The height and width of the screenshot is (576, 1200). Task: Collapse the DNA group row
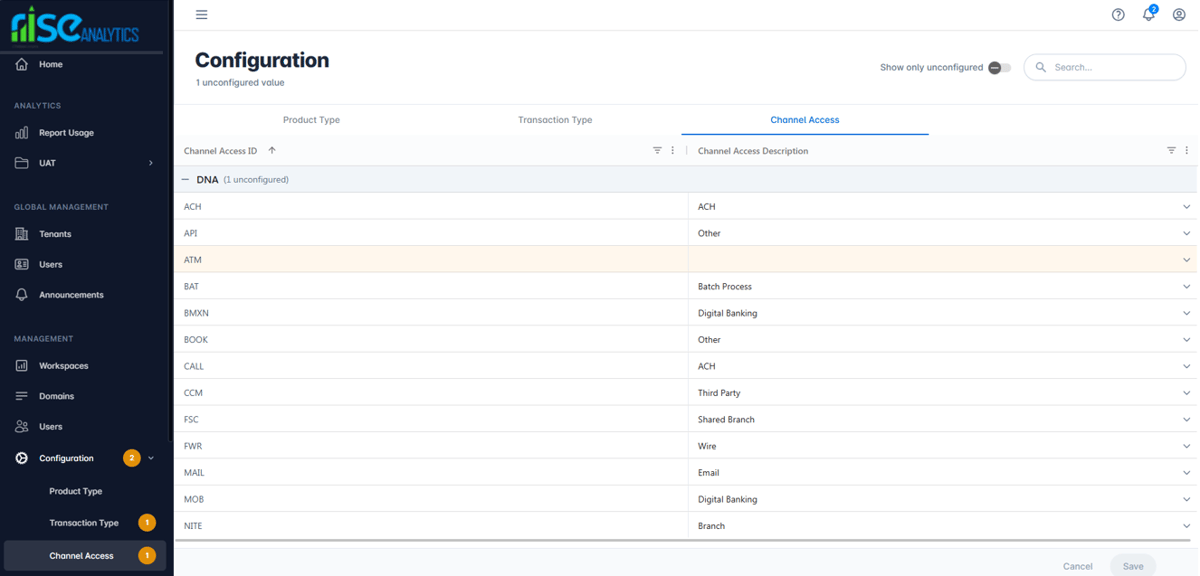pos(185,180)
